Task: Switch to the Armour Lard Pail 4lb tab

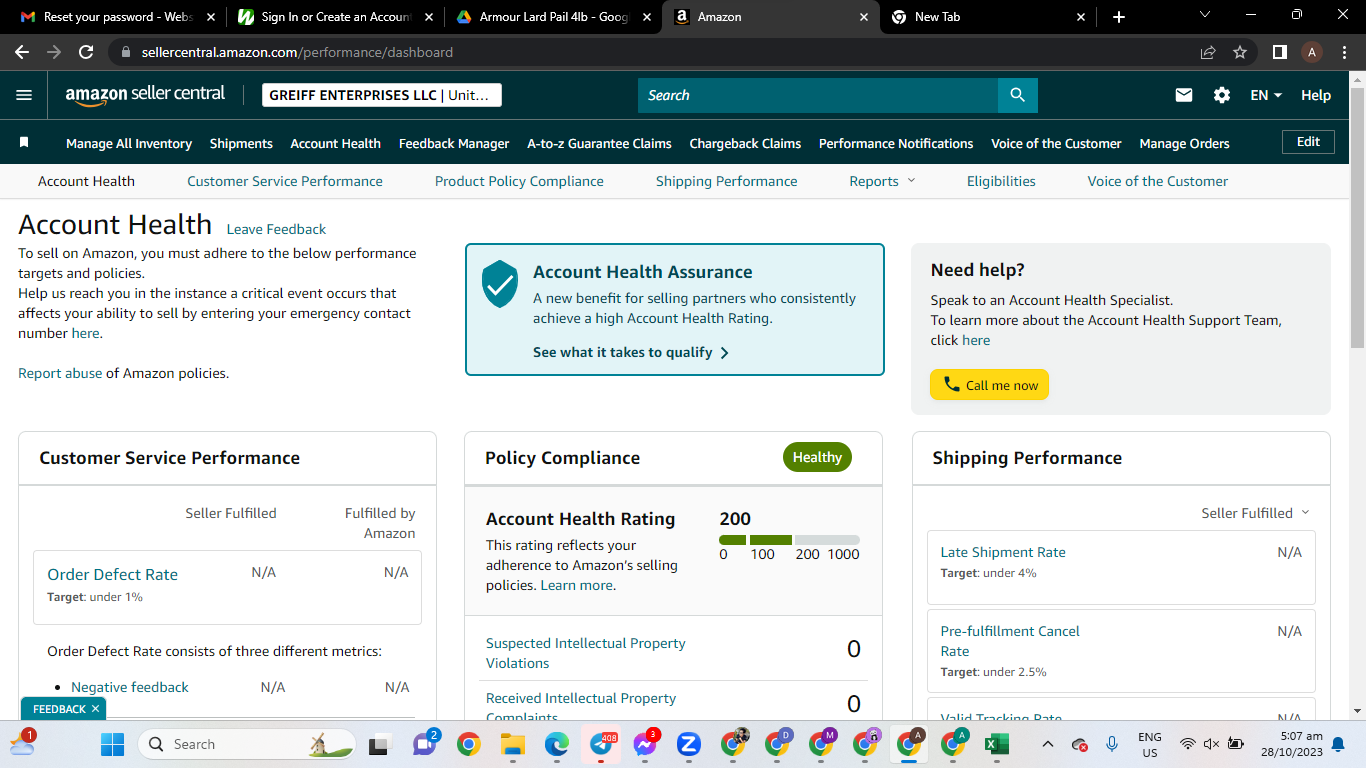Action: pos(553,17)
